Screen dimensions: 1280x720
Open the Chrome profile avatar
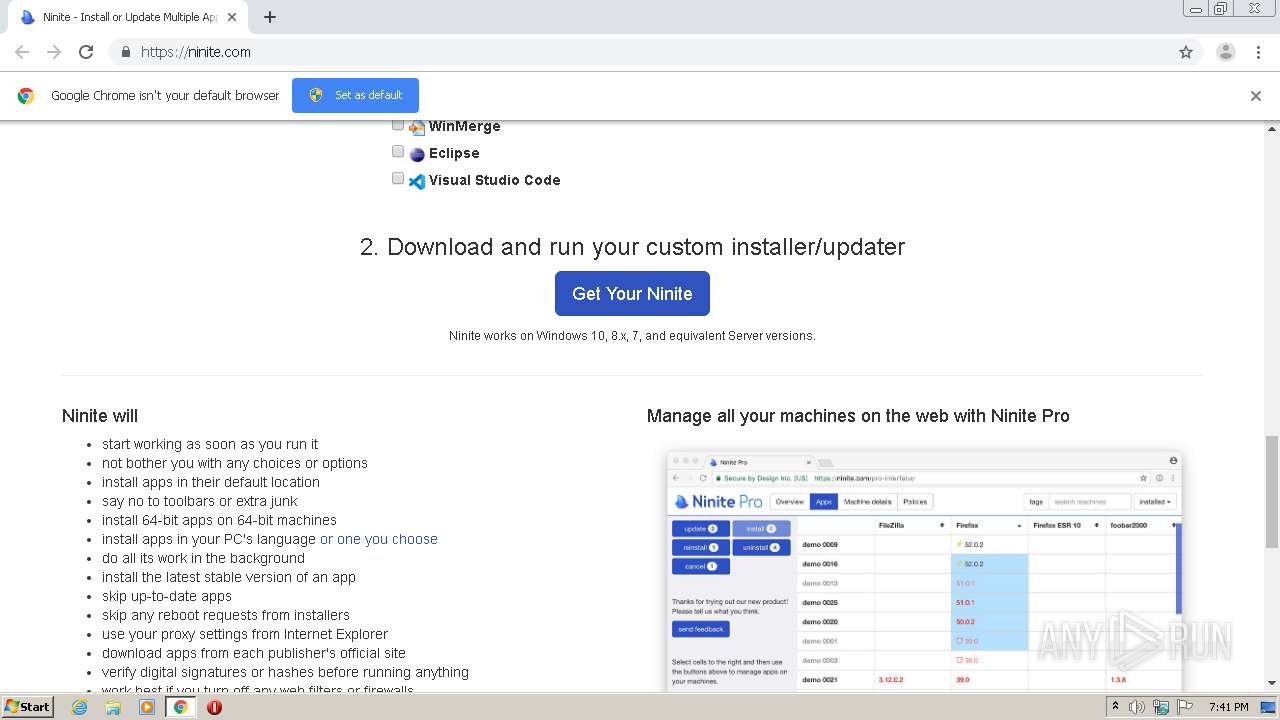[1226, 52]
